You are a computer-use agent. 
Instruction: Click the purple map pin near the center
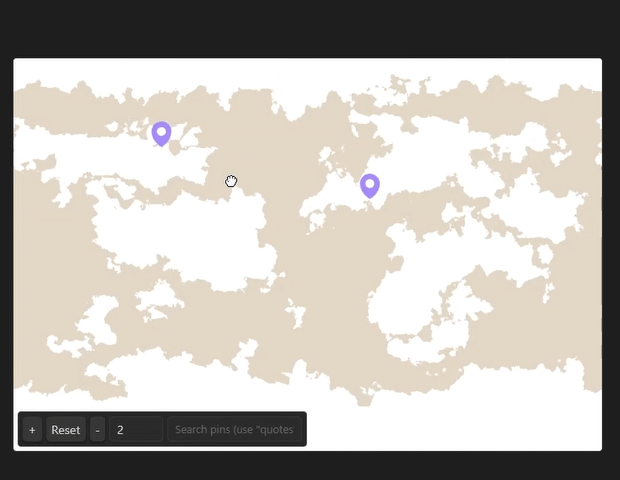[370, 186]
